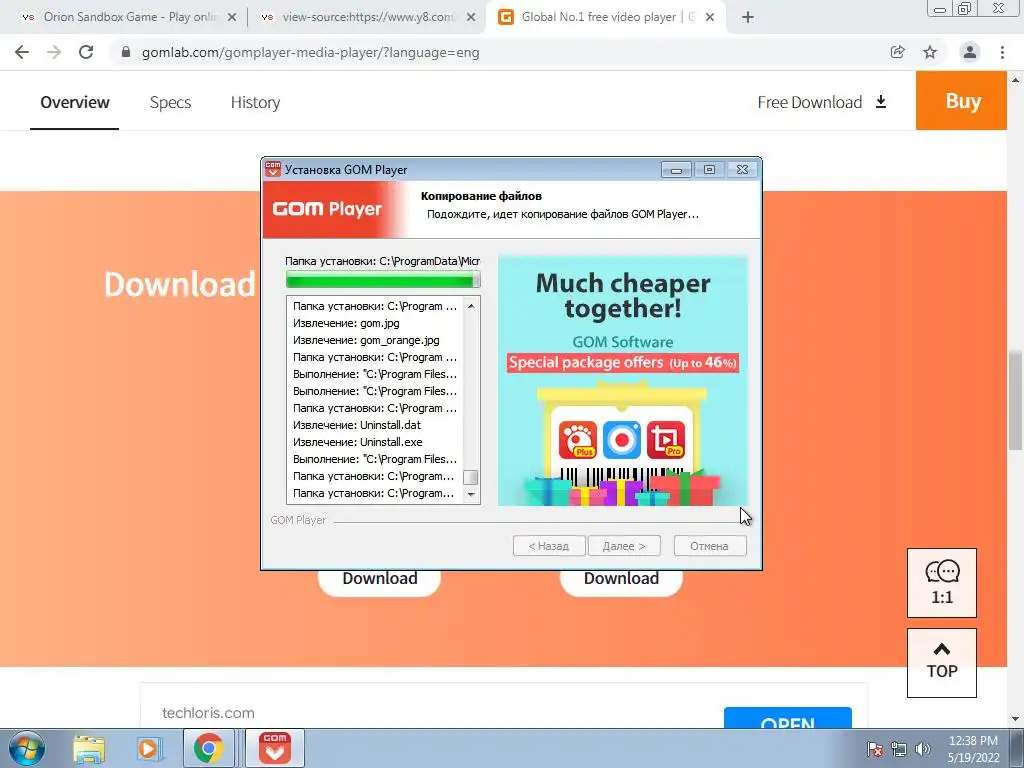This screenshot has width=1024, height=768.
Task: Go back to the previous page
Action: point(22,52)
